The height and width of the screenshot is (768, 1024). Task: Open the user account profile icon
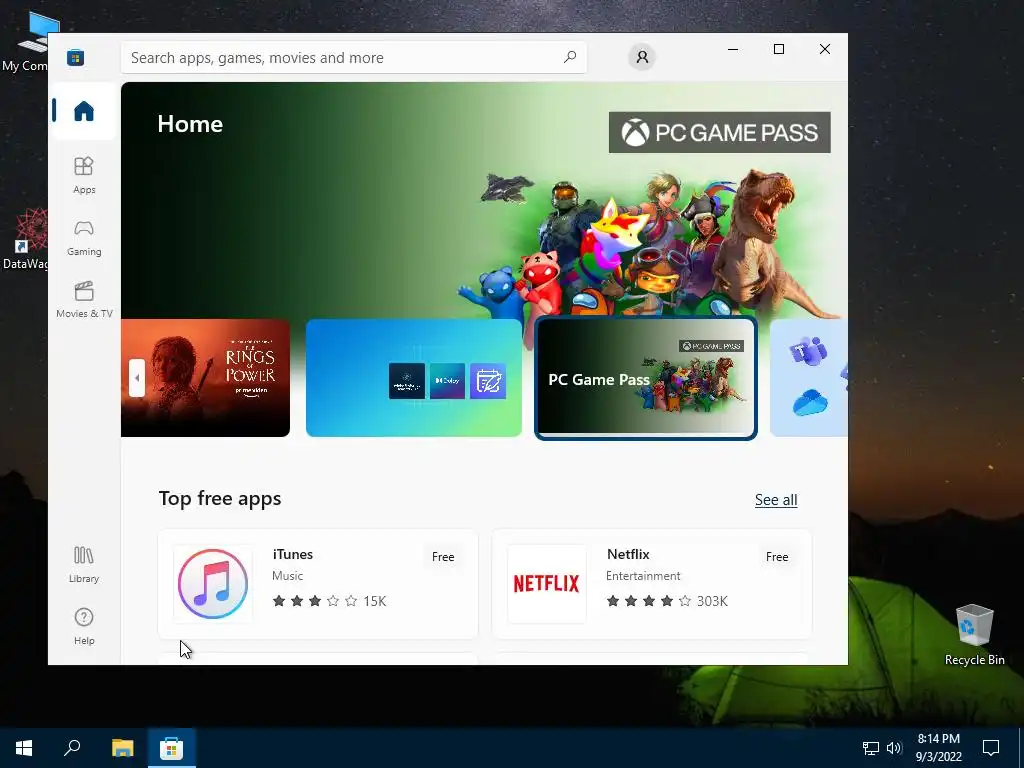click(642, 57)
